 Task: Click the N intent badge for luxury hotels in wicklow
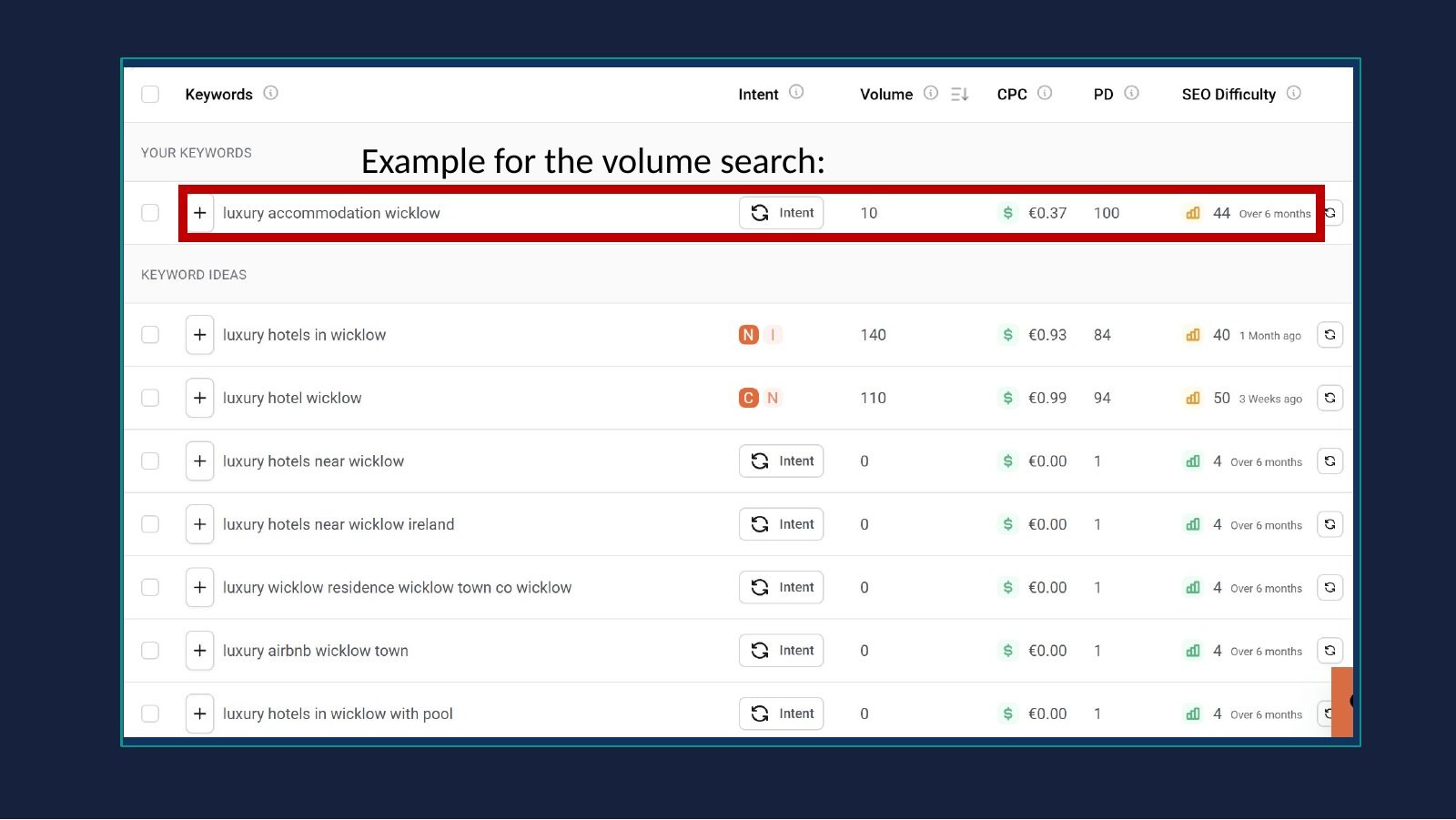tap(749, 335)
